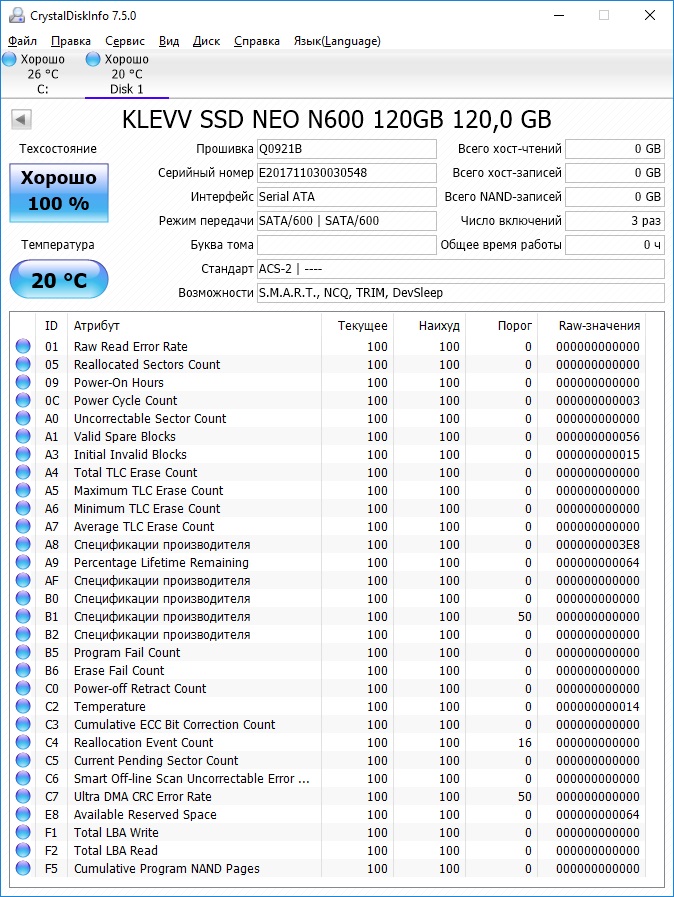Click status icon of Total LBA Write
Viewport: 674px width, 897px height.
coord(23,832)
